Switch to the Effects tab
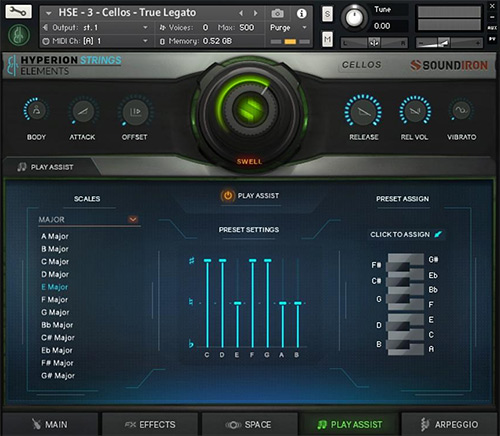500x436 pixels. coord(150,424)
